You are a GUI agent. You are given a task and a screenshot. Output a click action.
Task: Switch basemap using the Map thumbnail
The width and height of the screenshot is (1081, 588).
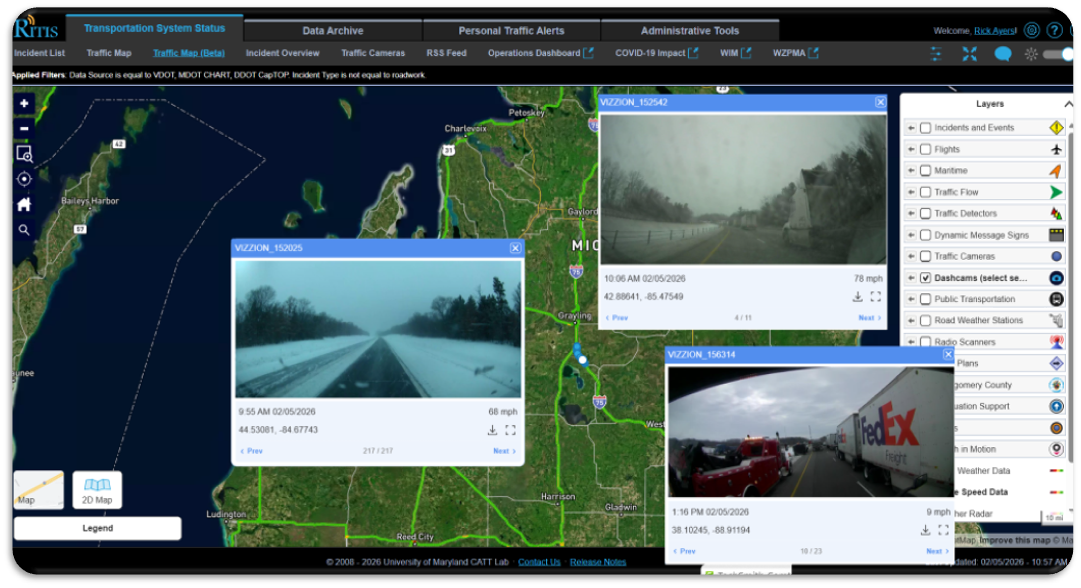click(x=38, y=490)
